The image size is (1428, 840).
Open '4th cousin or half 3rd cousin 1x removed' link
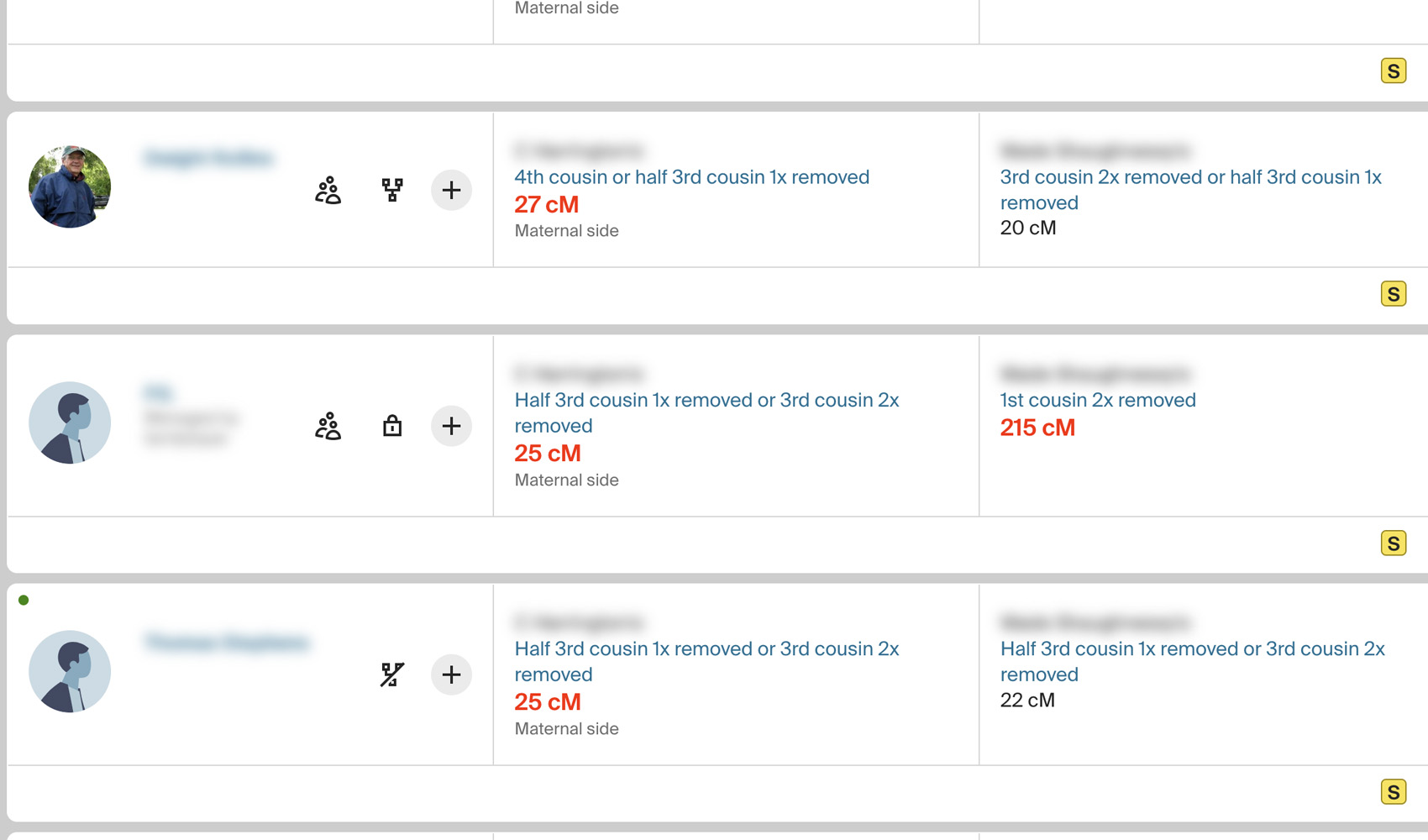click(691, 177)
